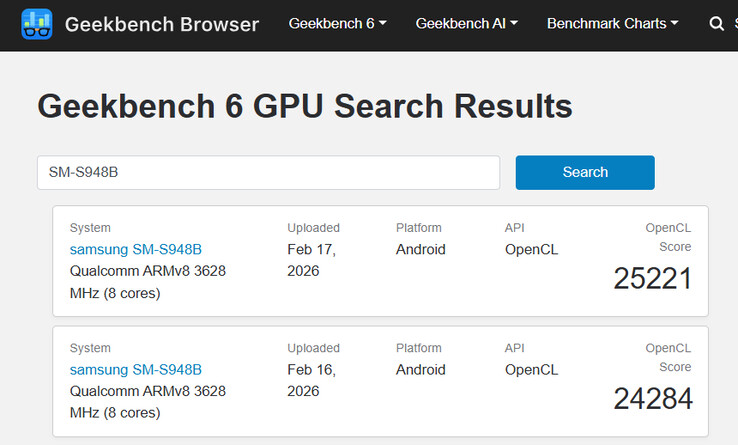The width and height of the screenshot is (738, 445).
Task: Open the Geekbench AI dropdown
Action: (466, 23)
